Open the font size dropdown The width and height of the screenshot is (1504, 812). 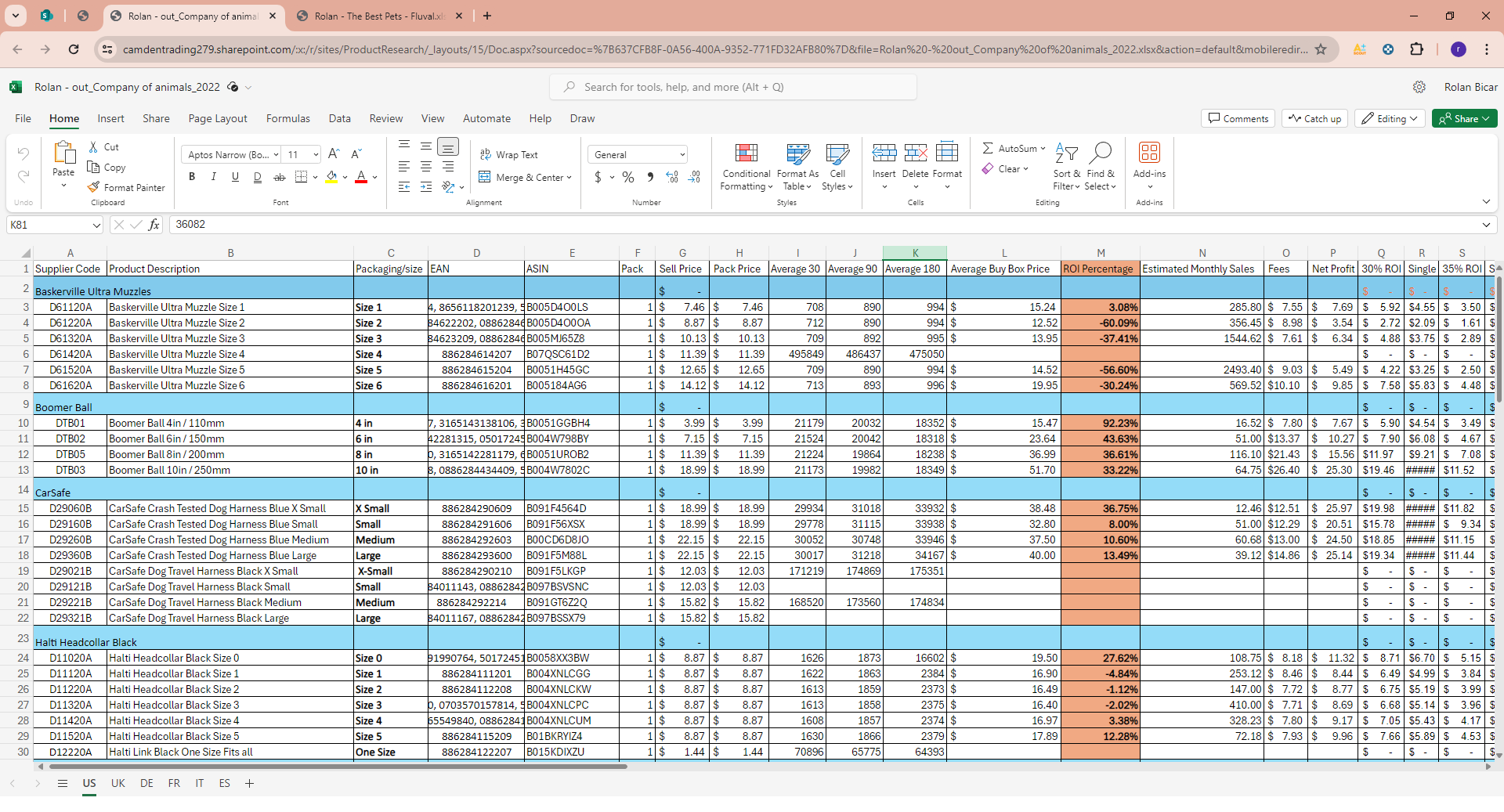(x=316, y=154)
